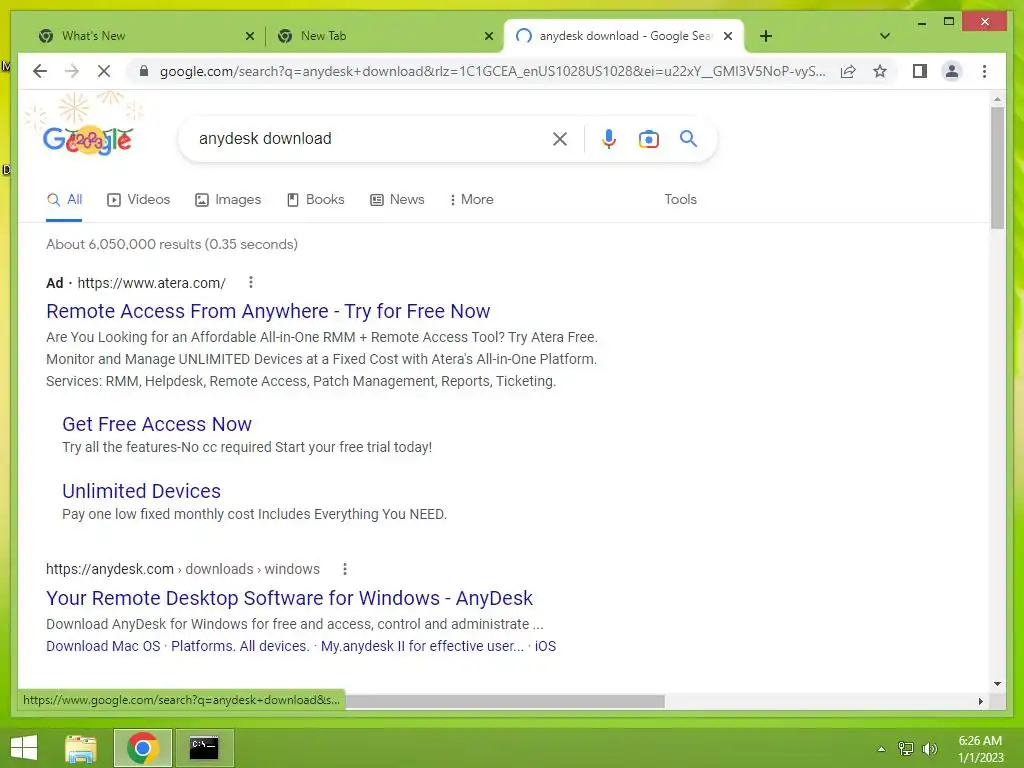Open the anydesk.com result options menu
The image size is (1024, 768).
pos(345,569)
